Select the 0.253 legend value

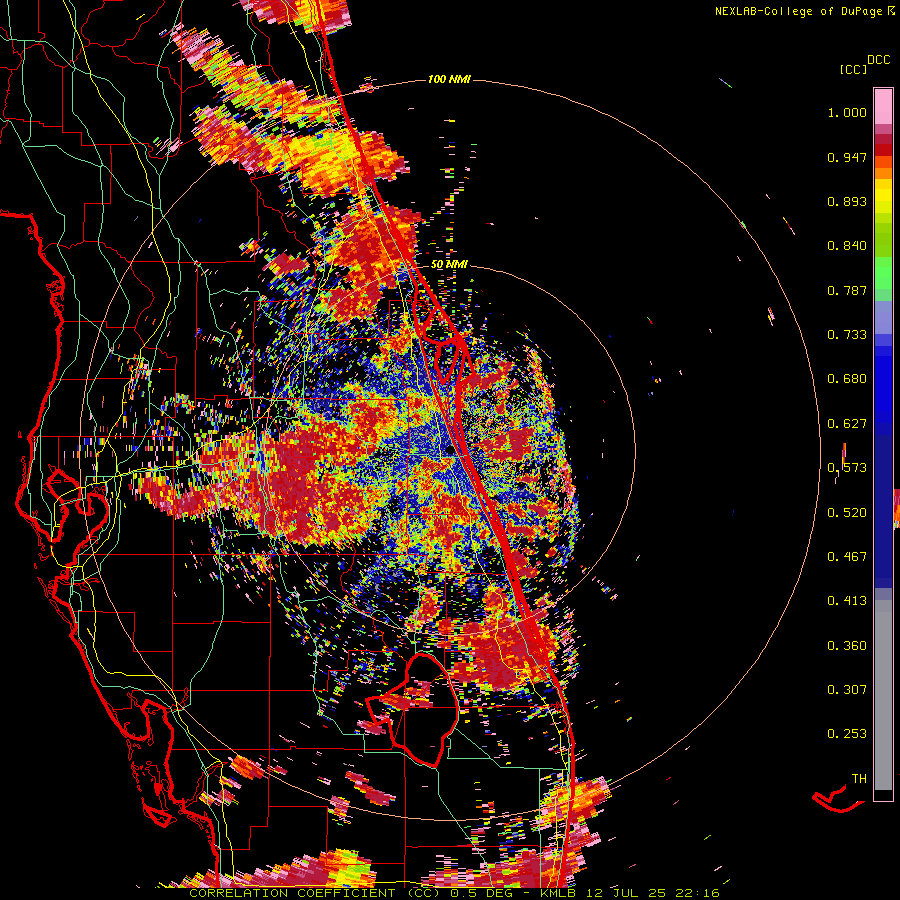coord(847,734)
